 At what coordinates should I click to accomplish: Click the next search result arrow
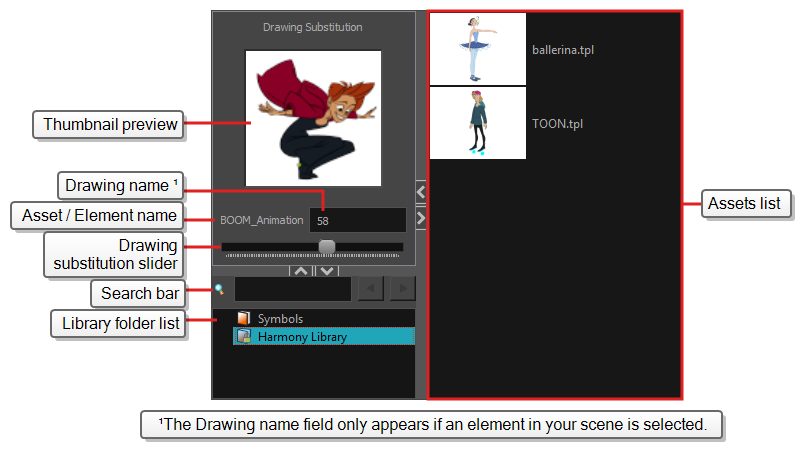pyautogui.click(x=403, y=290)
